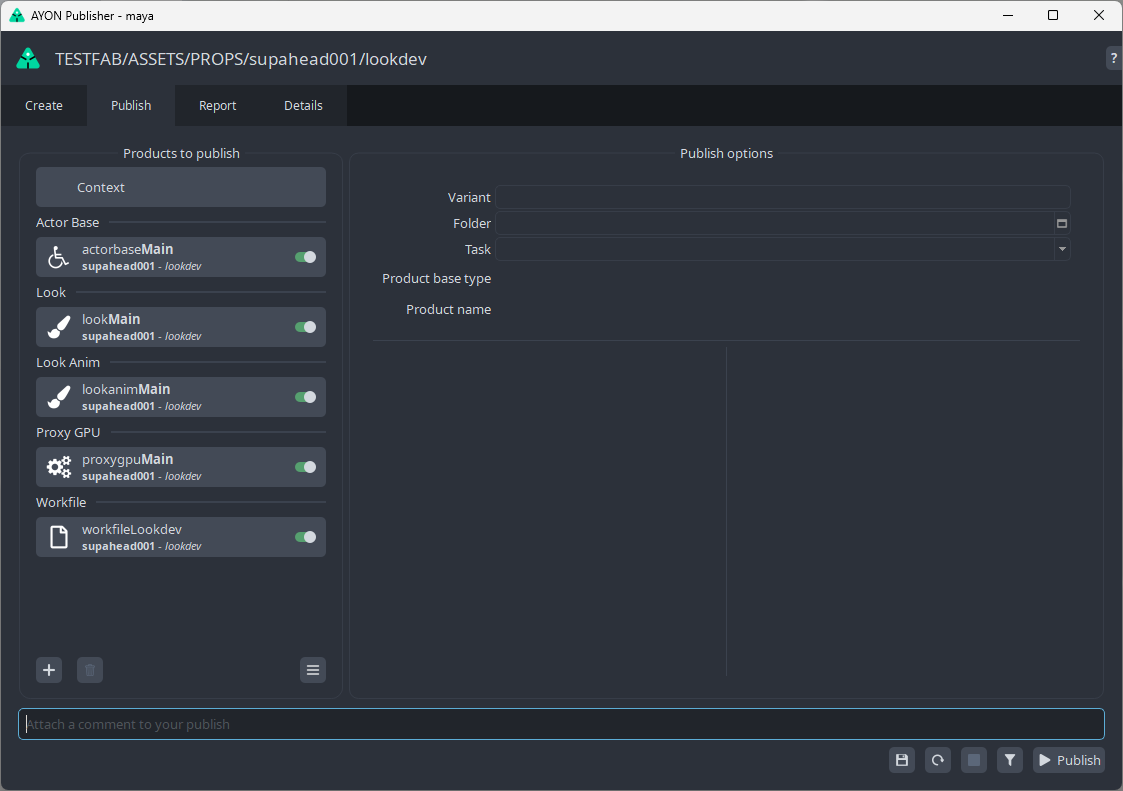Viewport: 1123px width, 791px height.
Task: Click the lookanimMain brush icon
Action: [59, 397]
